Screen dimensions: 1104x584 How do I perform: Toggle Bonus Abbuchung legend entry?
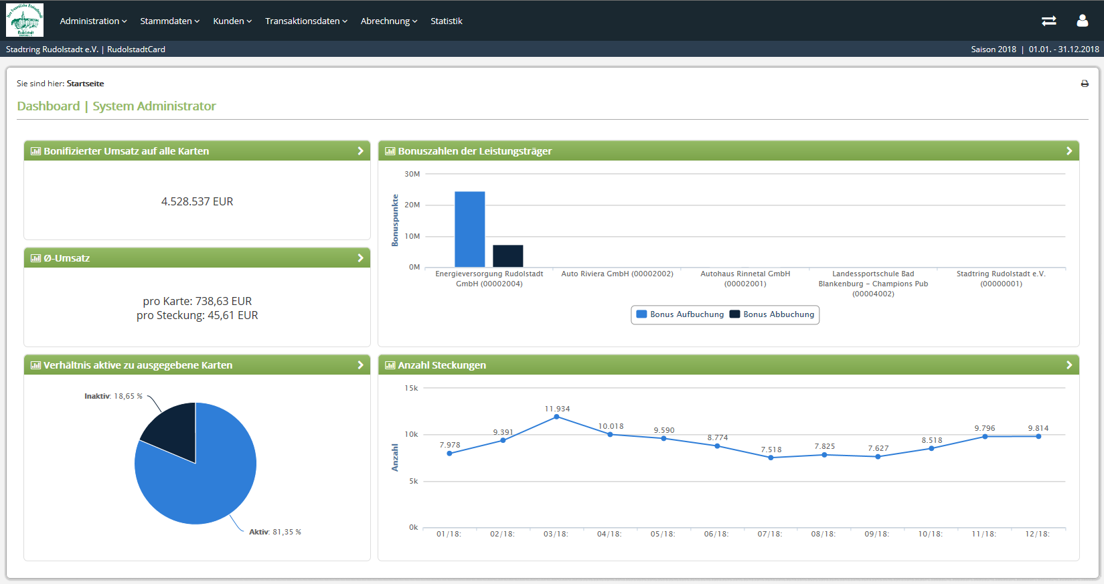point(772,314)
